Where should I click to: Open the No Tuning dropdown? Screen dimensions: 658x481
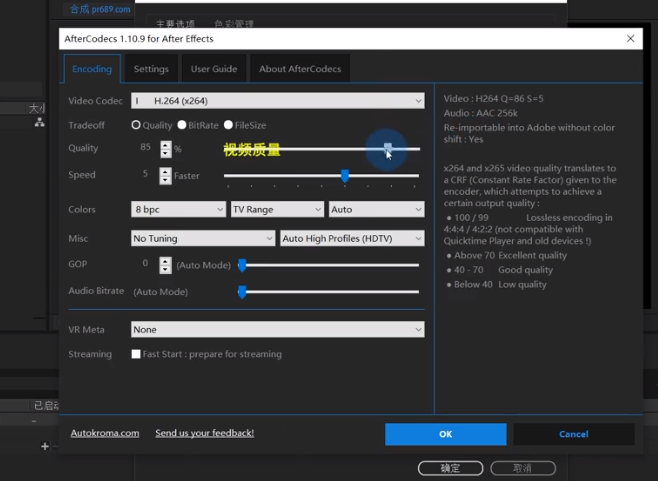pyautogui.click(x=203, y=238)
